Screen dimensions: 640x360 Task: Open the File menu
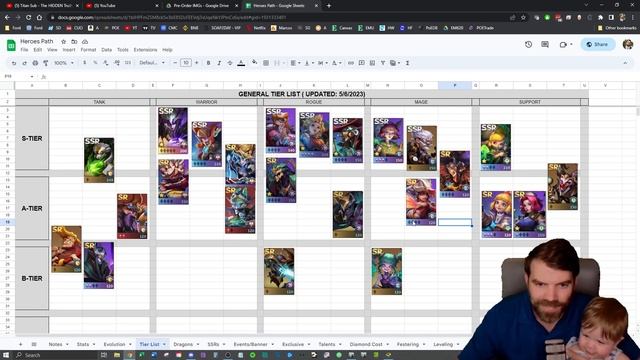(24, 50)
